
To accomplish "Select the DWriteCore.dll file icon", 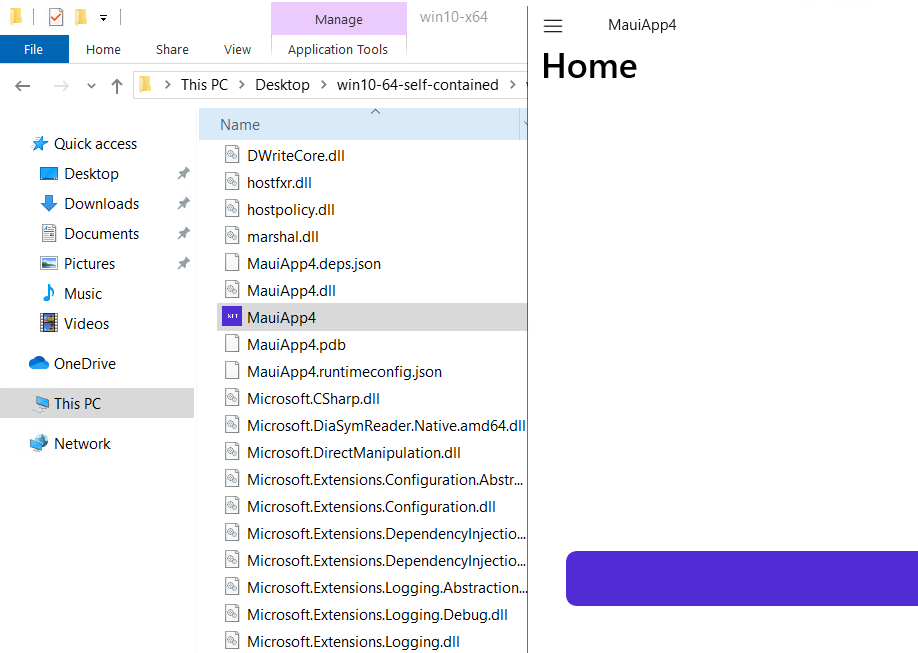I will (x=232, y=155).
